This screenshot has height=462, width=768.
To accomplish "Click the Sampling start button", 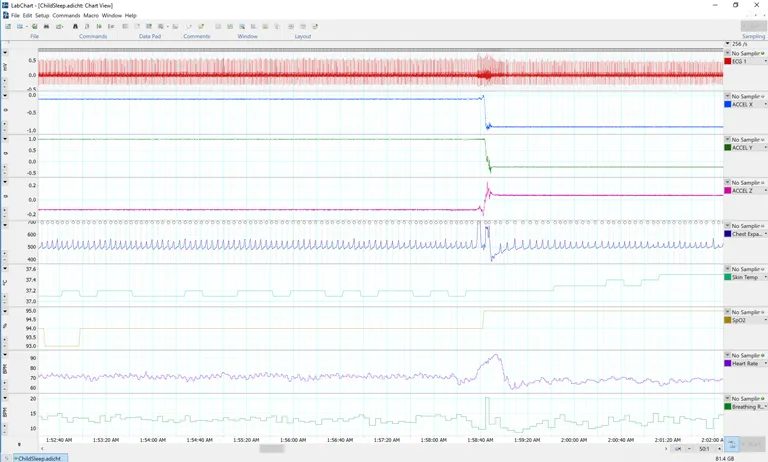I will [753, 26].
